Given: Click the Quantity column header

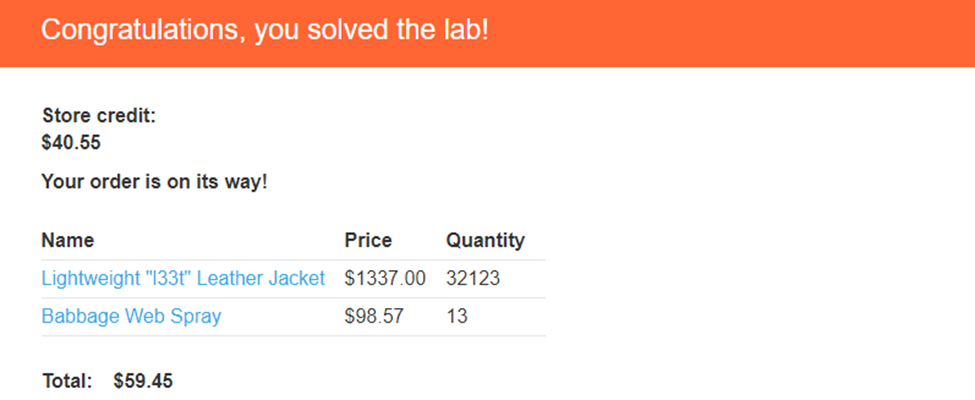Looking at the screenshot, I should 485,241.
